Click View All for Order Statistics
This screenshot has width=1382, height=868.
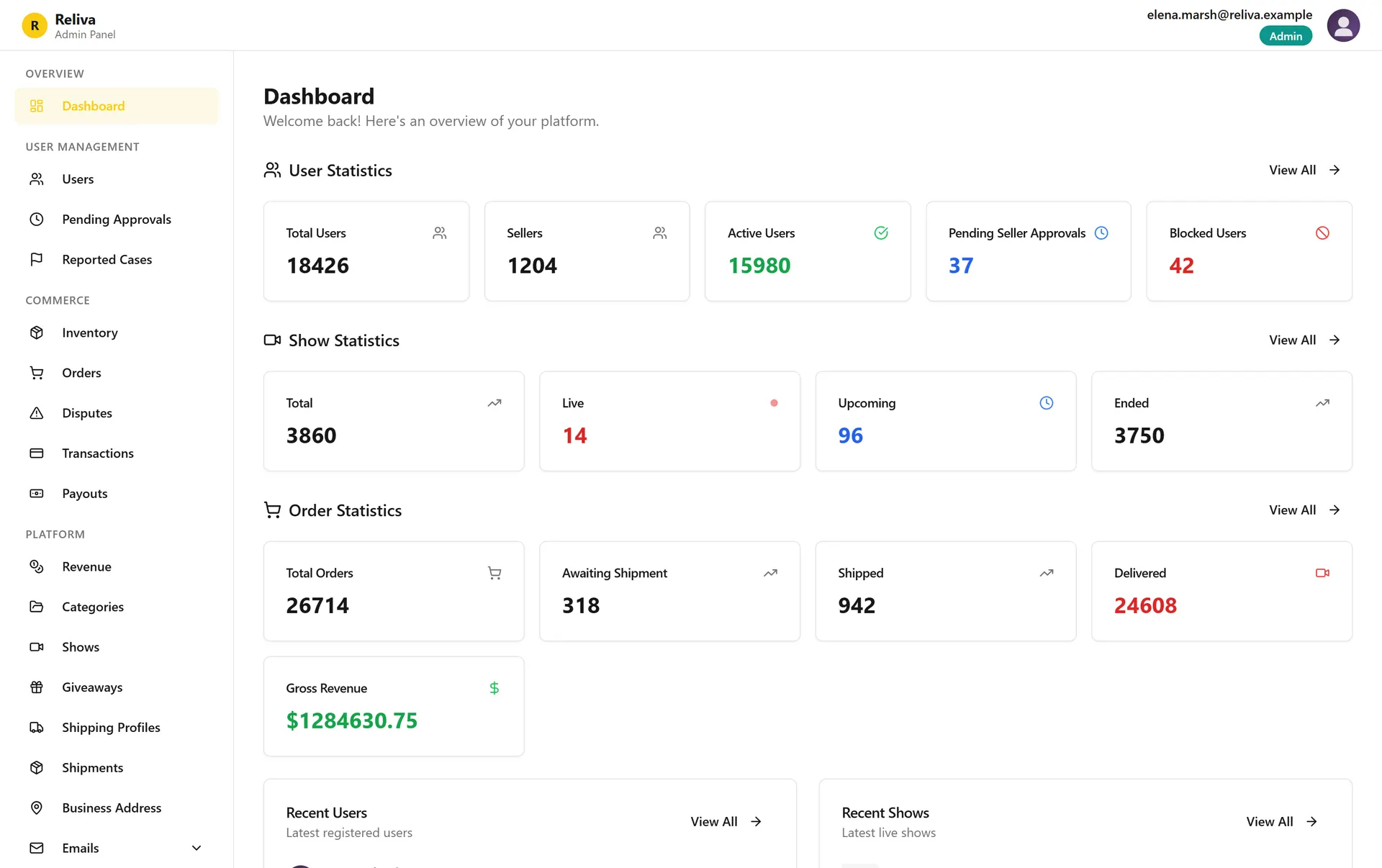pyautogui.click(x=1304, y=510)
